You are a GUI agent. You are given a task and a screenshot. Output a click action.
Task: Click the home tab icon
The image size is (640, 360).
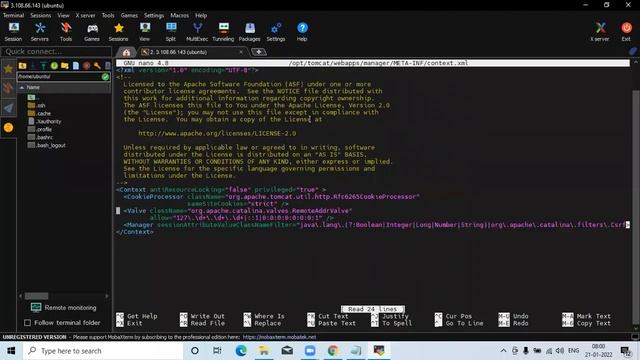click(126, 52)
